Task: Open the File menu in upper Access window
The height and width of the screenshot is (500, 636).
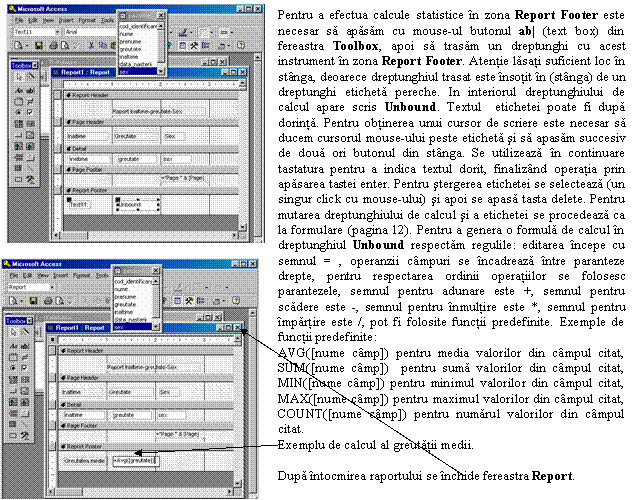Action: [17, 20]
